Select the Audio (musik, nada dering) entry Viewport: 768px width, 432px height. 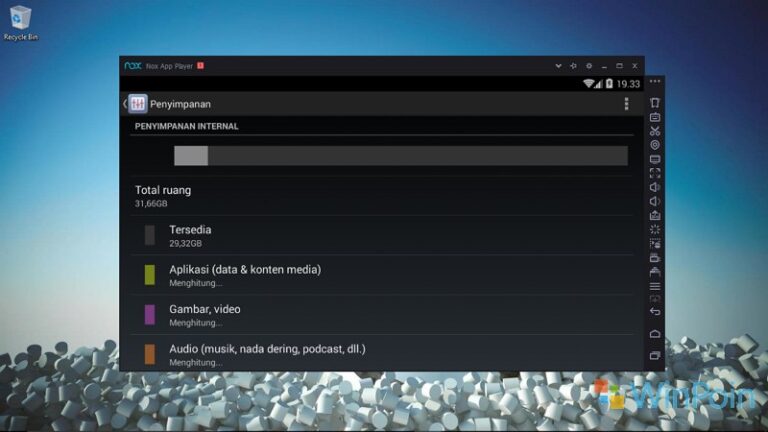click(266, 354)
